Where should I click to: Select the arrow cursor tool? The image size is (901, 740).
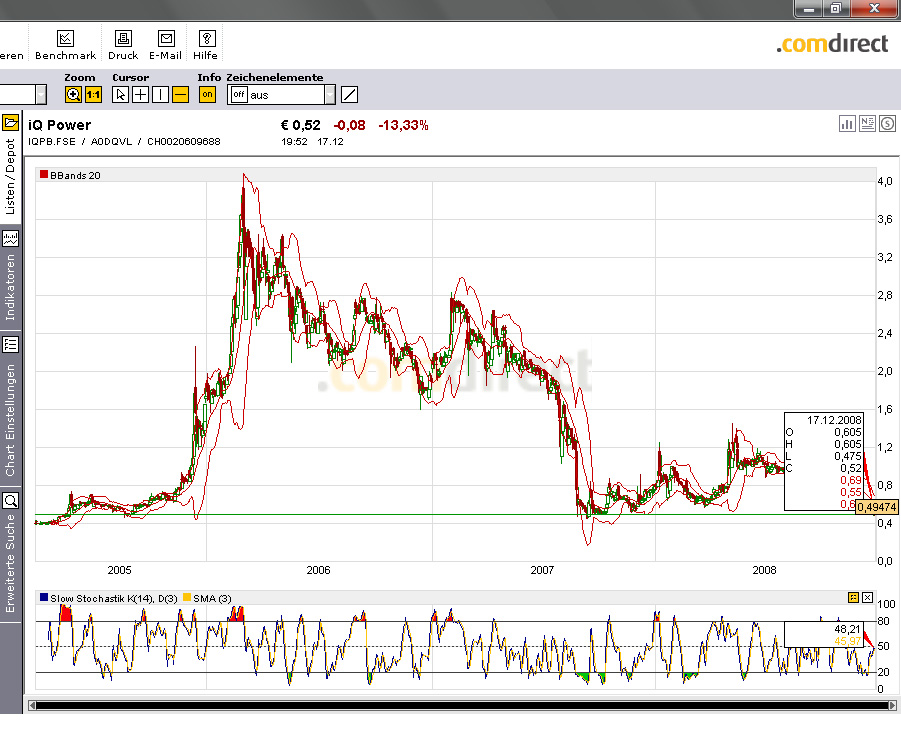pos(120,93)
